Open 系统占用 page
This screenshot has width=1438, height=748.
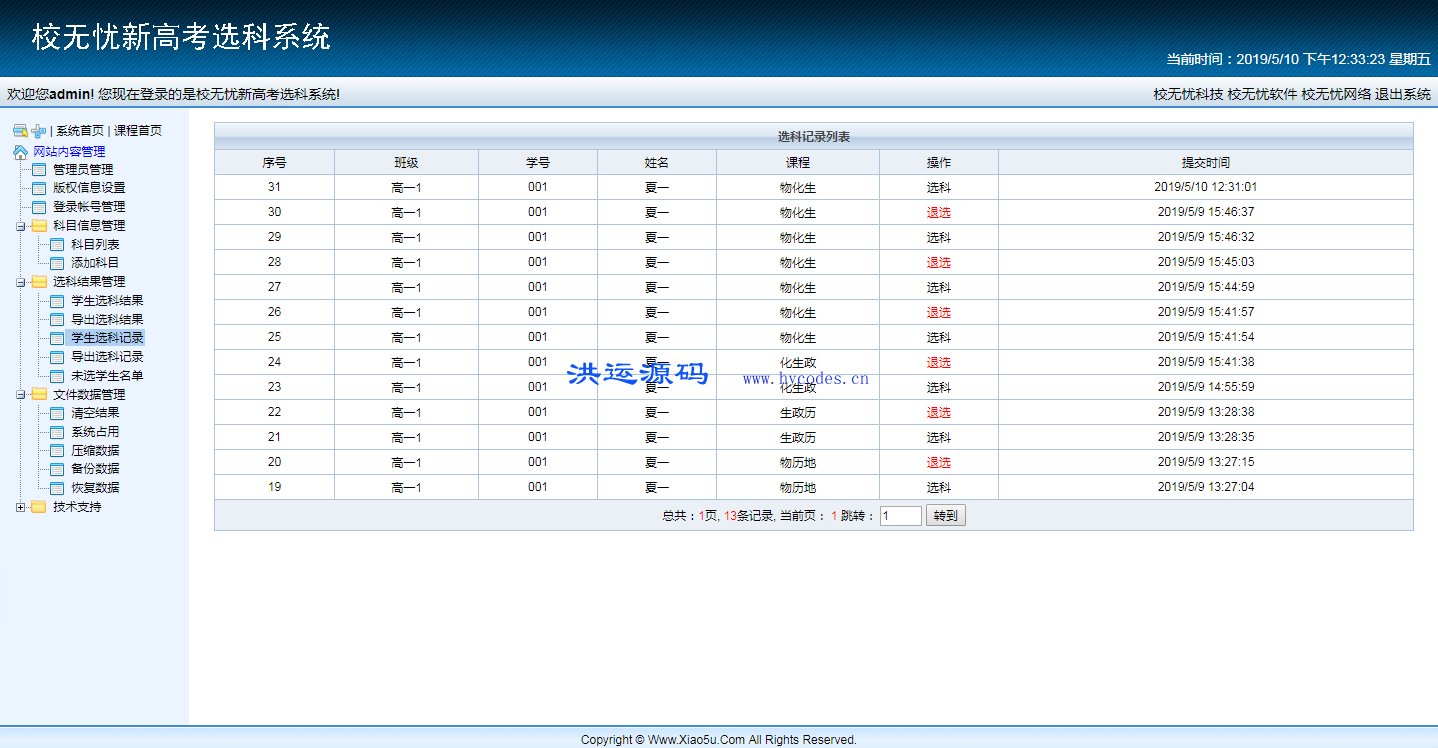[95, 432]
